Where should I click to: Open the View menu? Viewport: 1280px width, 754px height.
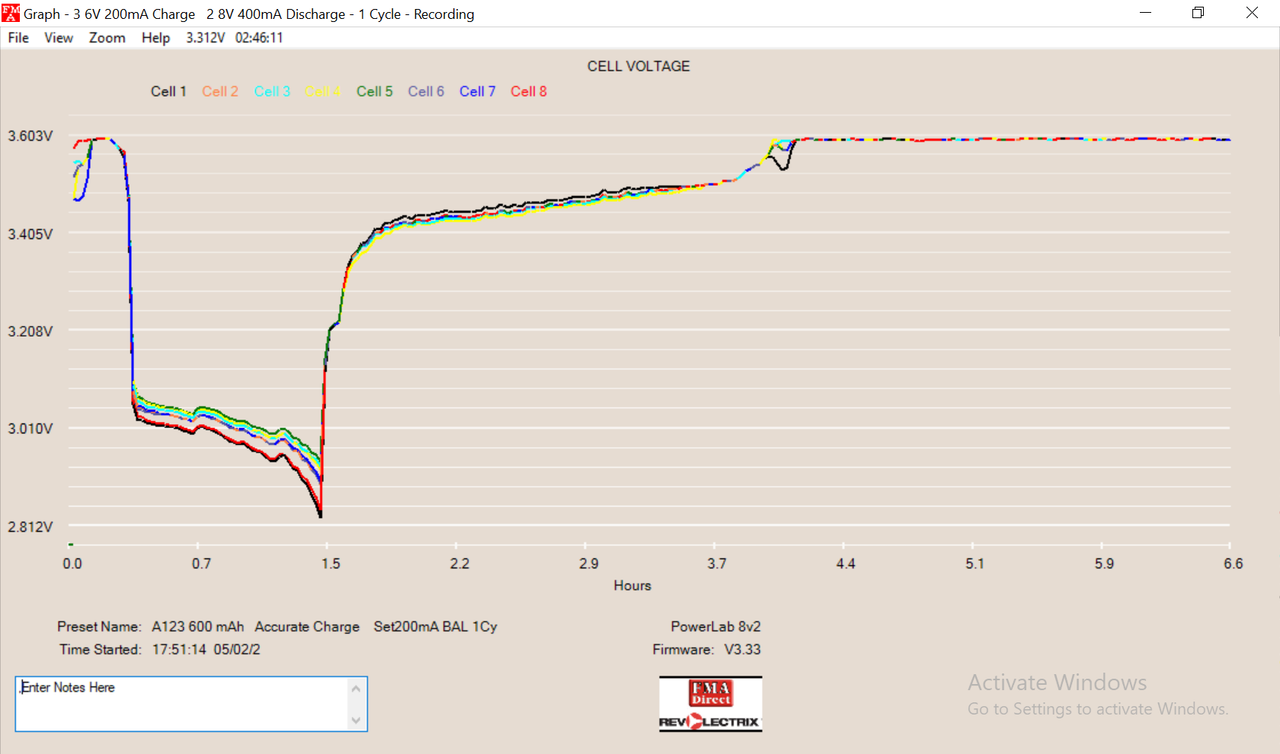point(59,38)
